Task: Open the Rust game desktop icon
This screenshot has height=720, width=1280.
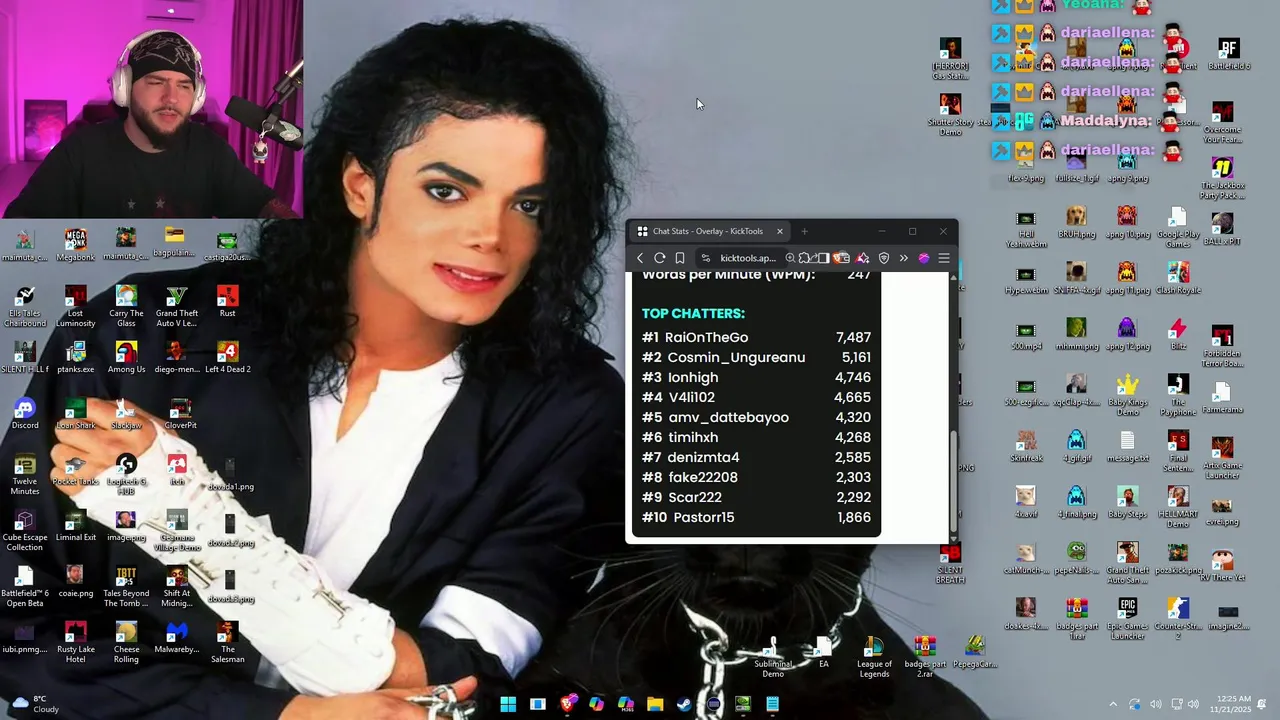Action: pyautogui.click(x=227, y=302)
